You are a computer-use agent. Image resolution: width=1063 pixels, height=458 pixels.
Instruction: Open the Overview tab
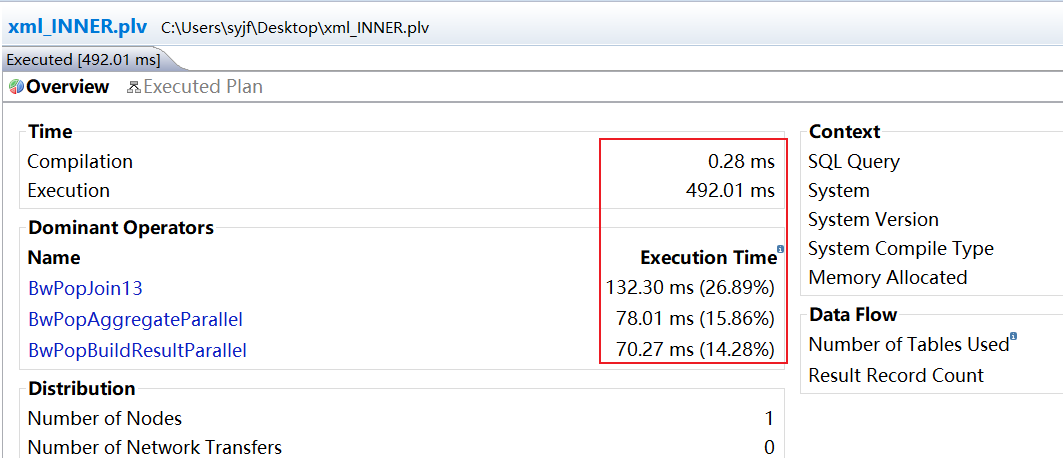[x=67, y=87]
